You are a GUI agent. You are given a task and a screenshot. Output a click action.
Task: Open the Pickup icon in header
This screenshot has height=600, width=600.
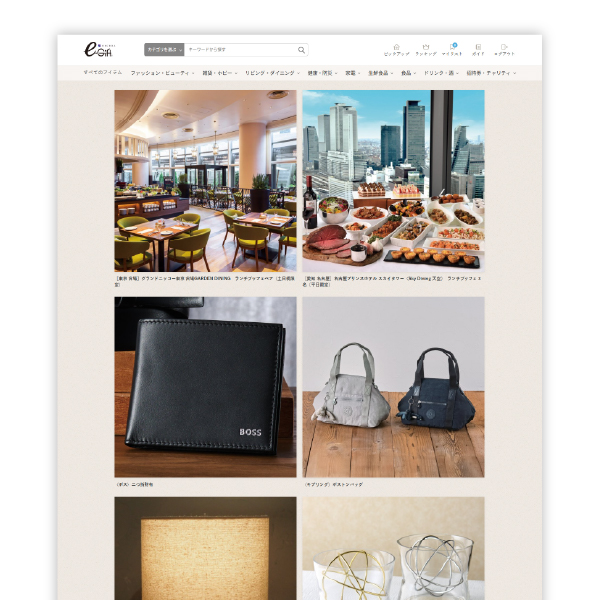point(396,49)
